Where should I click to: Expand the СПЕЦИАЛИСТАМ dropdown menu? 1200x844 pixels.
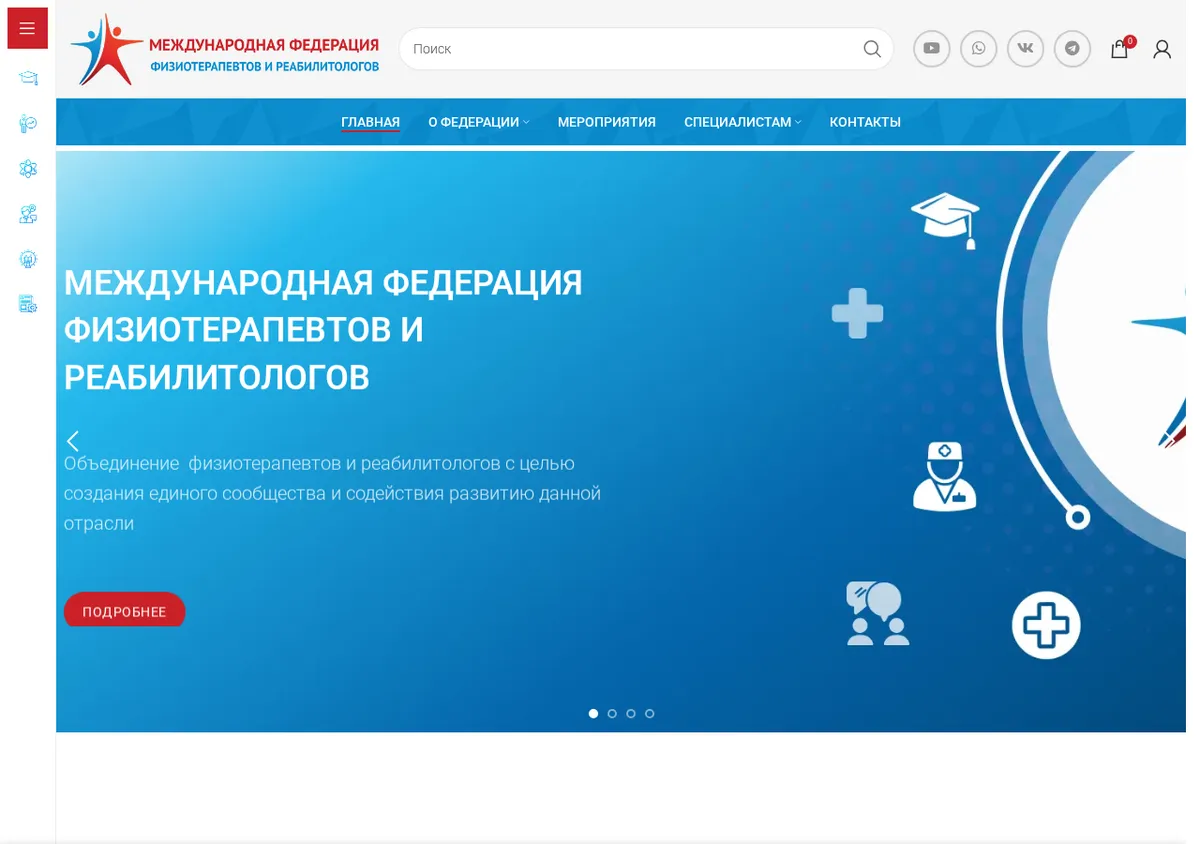(742, 122)
